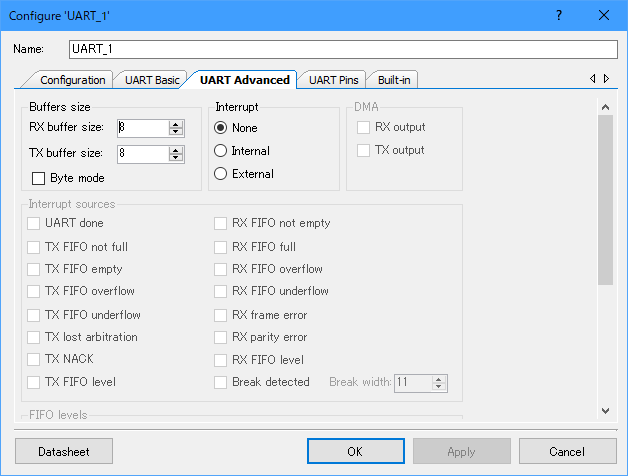Select Internal interrupt radio button
This screenshot has height=476, width=628.
pos(221,151)
